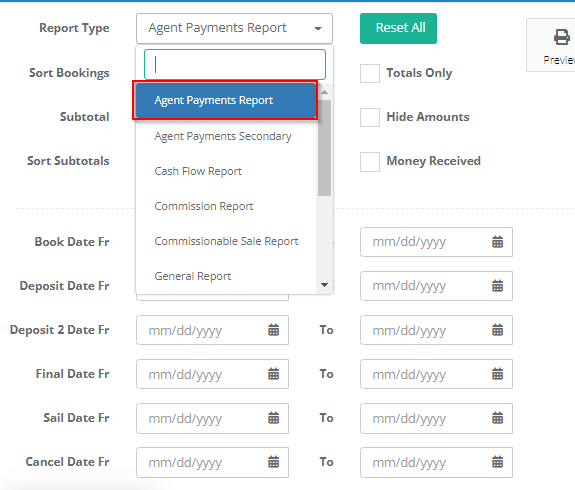Select Cash Flow Report from the list

pos(198,171)
